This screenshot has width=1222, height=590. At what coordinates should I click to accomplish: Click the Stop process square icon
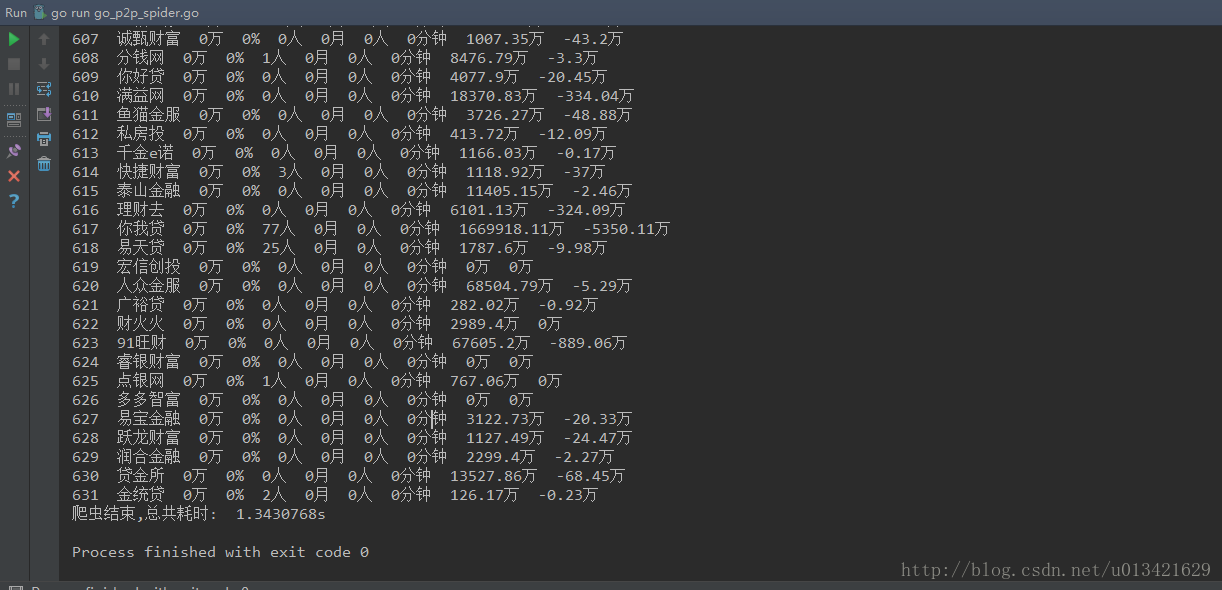click(14, 64)
